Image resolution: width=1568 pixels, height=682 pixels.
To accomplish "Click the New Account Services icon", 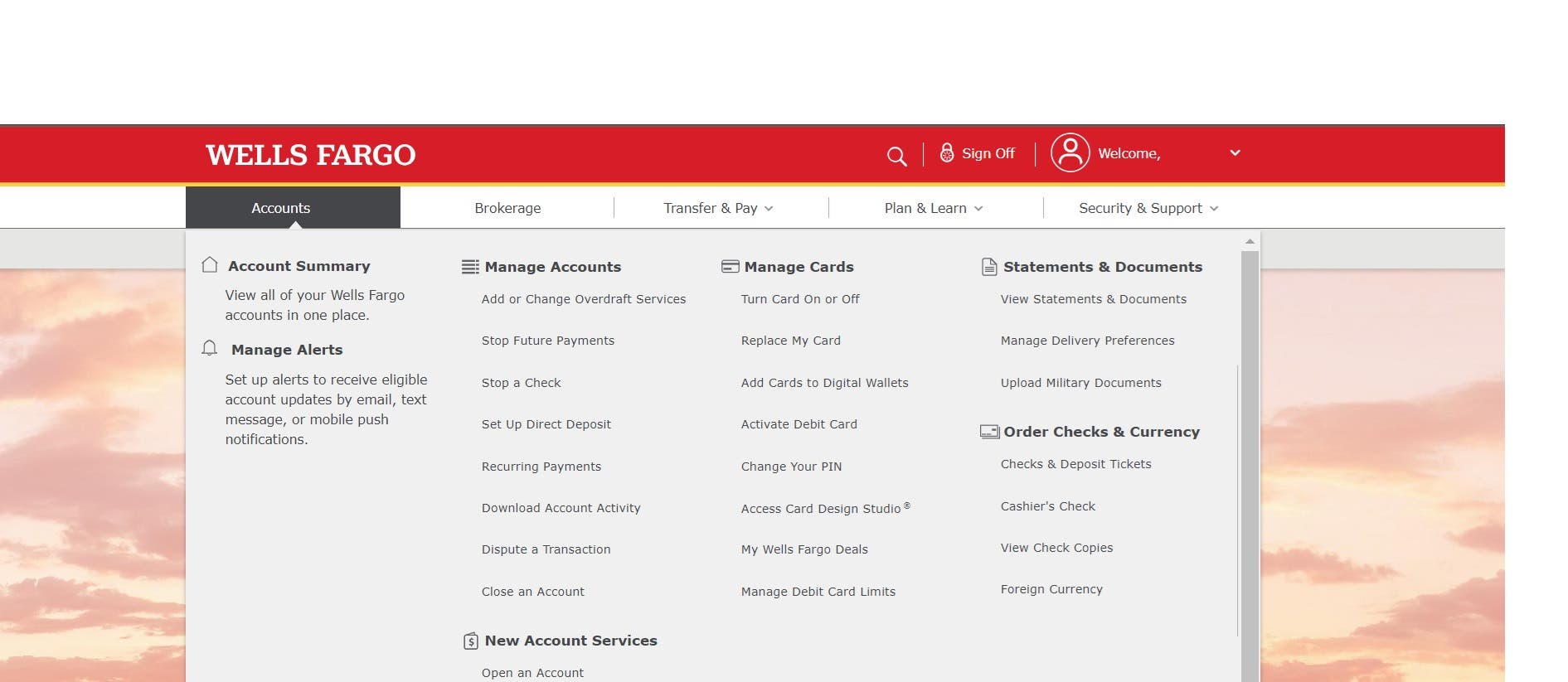I will (470, 641).
